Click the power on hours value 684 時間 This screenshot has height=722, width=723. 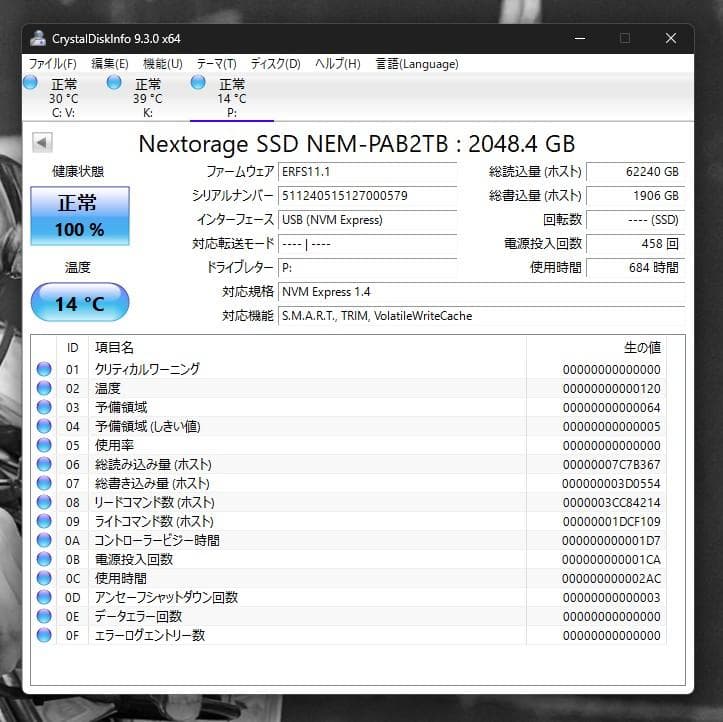(635, 268)
